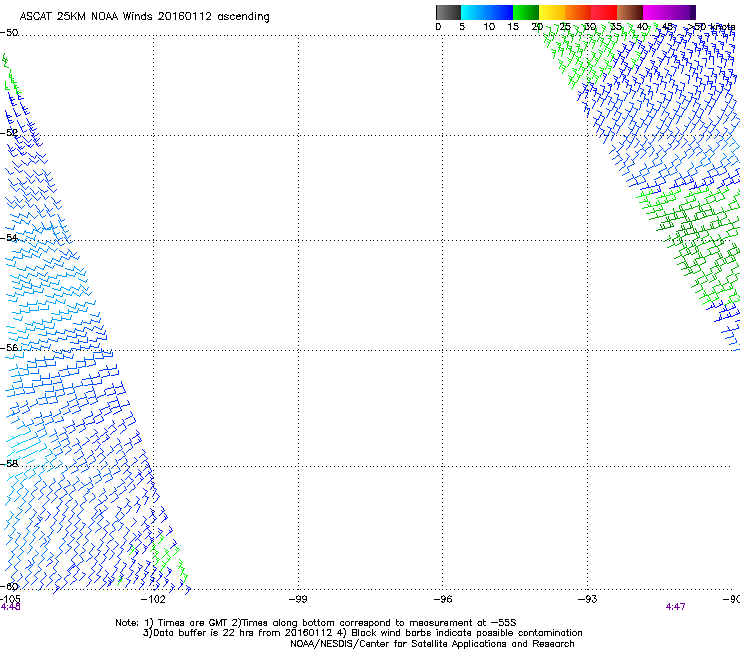
Task: Click the -56 latitude label
Action: [x=9, y=348]
